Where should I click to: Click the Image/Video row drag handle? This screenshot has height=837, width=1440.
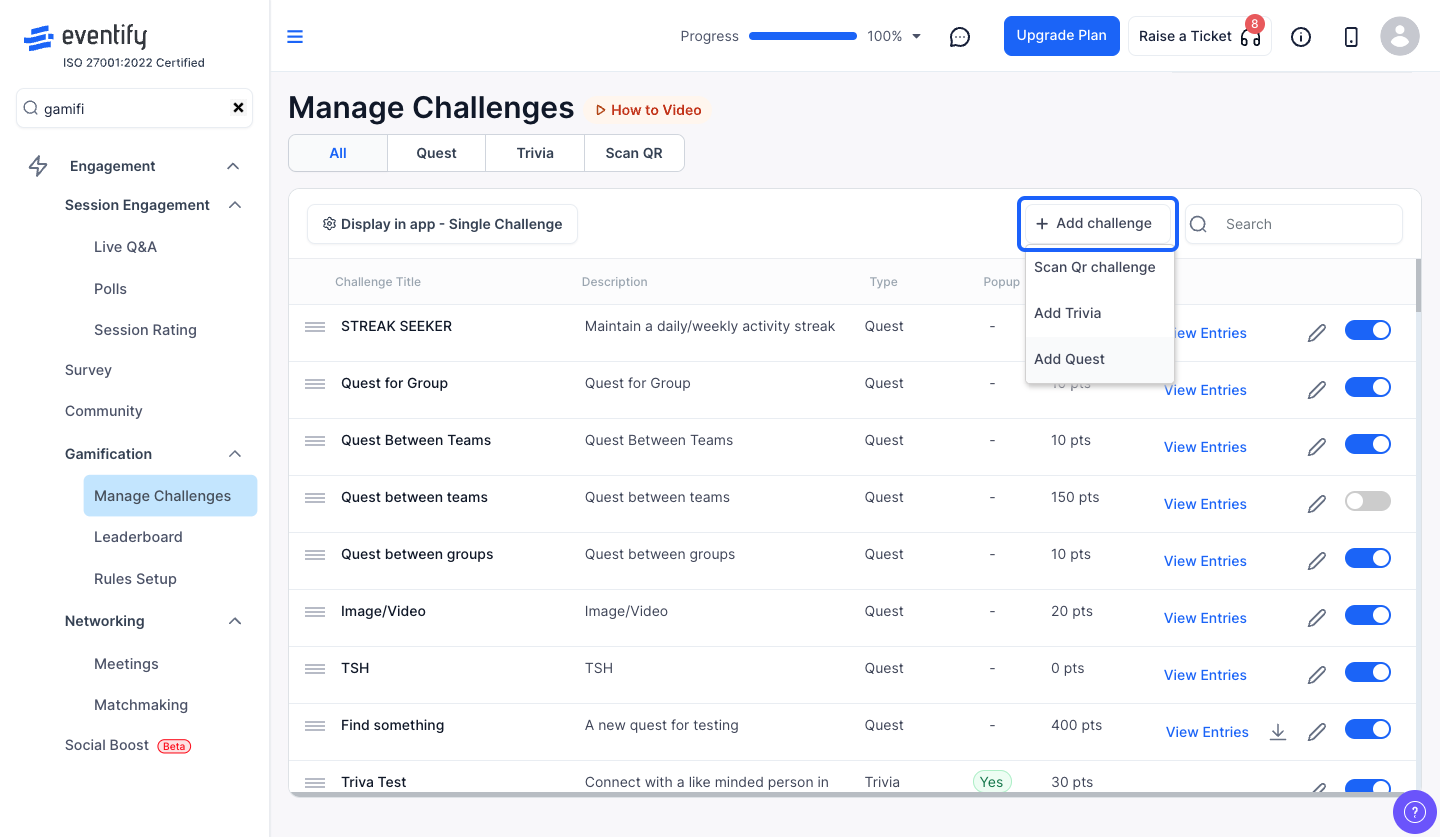[315, 612]
